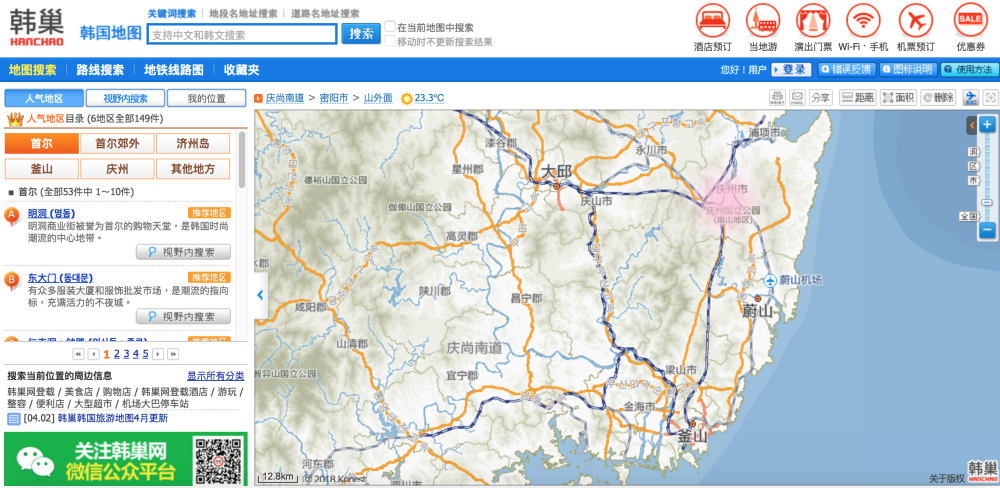Click the print map icon

(777, 98)
